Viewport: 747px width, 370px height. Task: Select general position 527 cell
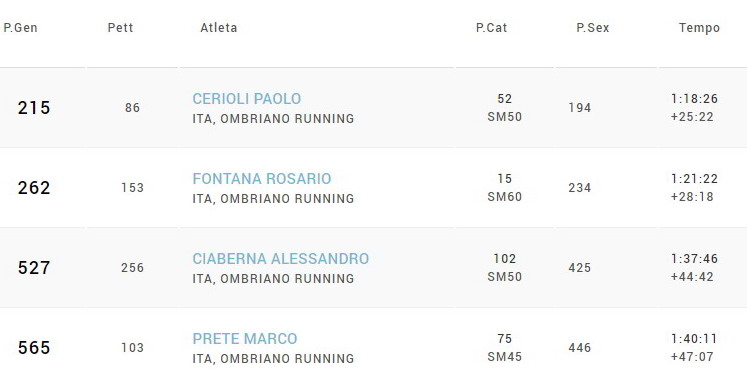tap(34, 268)
